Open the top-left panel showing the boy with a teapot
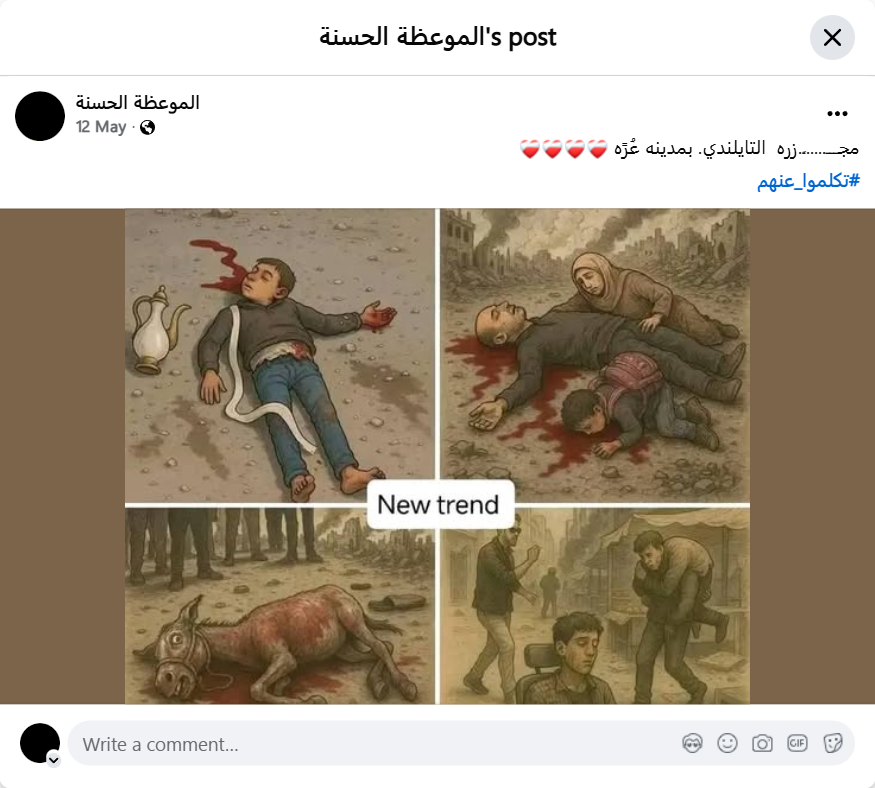 click(x=280, y=355)
